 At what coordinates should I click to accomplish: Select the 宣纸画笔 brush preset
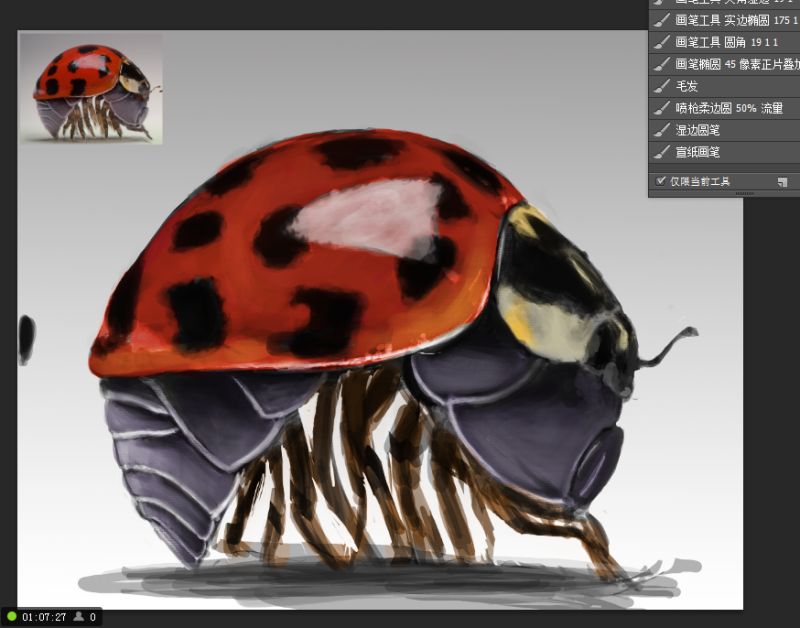(724, 152)
